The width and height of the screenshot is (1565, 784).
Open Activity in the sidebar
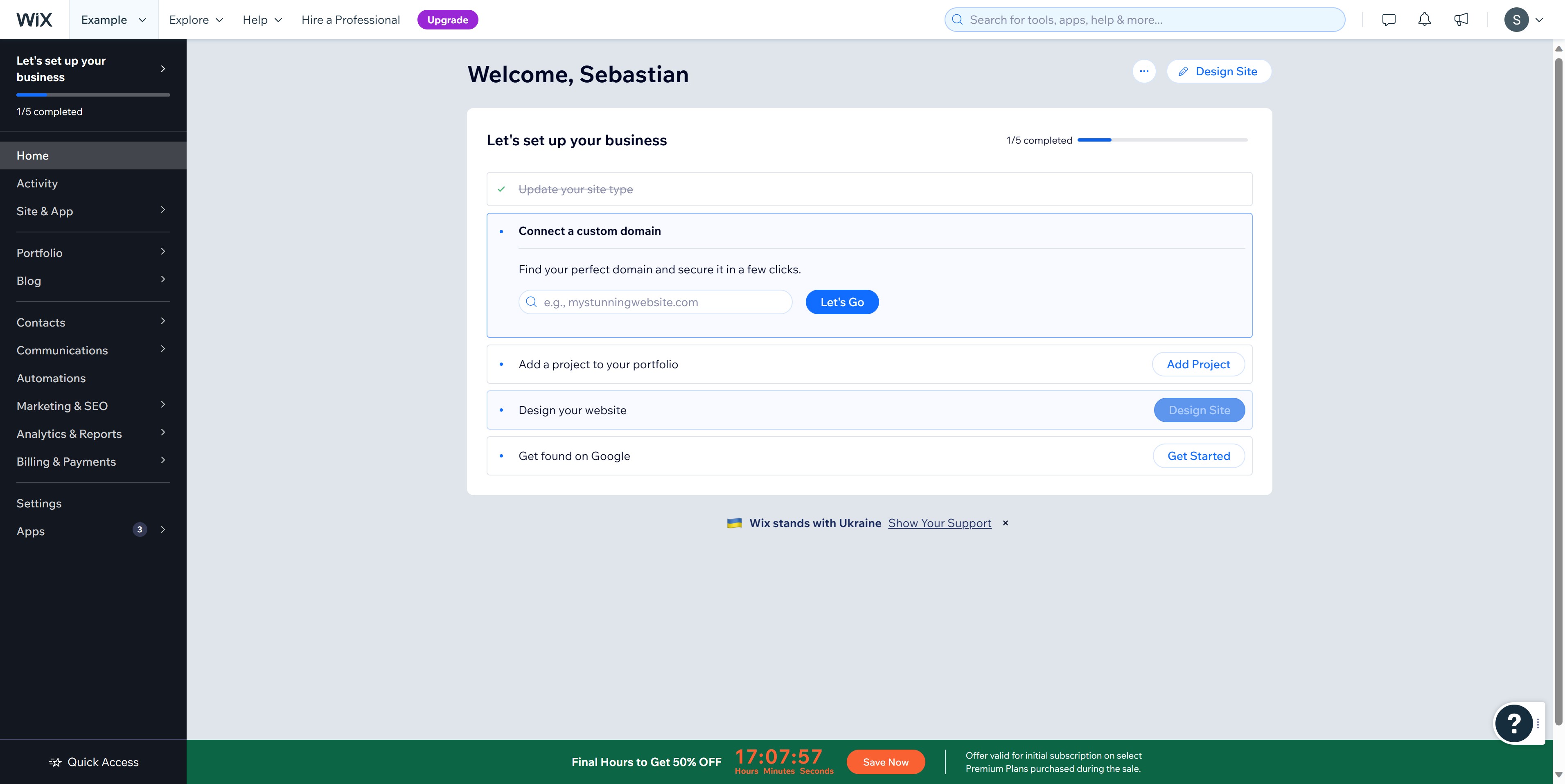pos(37,183)
